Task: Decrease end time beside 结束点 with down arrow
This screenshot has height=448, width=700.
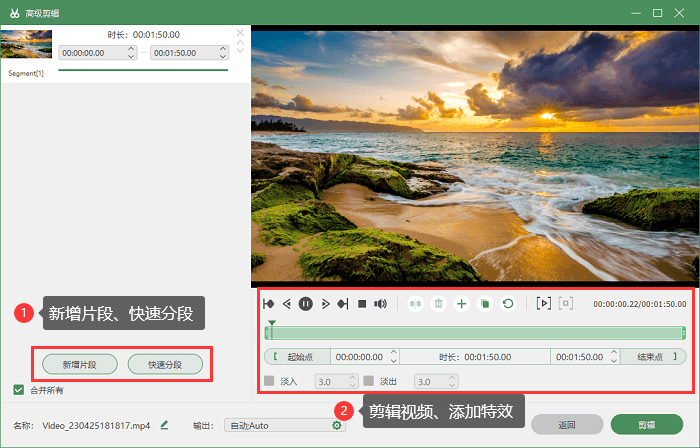Action: click(x=614, y=361)
